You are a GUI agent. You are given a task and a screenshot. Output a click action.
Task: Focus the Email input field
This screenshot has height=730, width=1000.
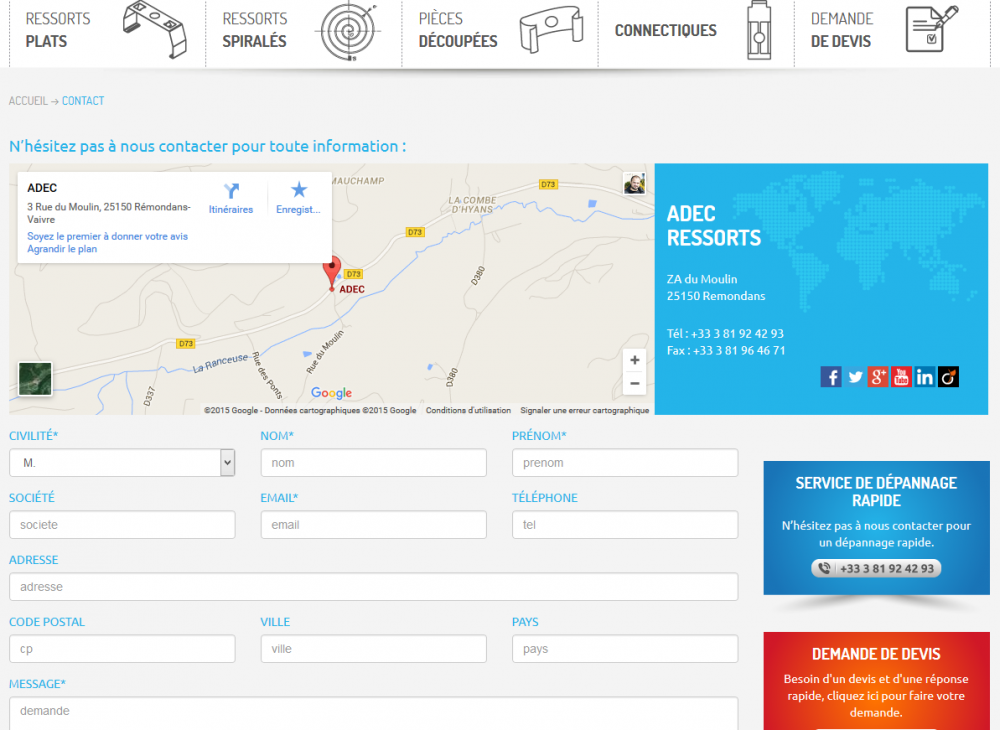(373, 525)
